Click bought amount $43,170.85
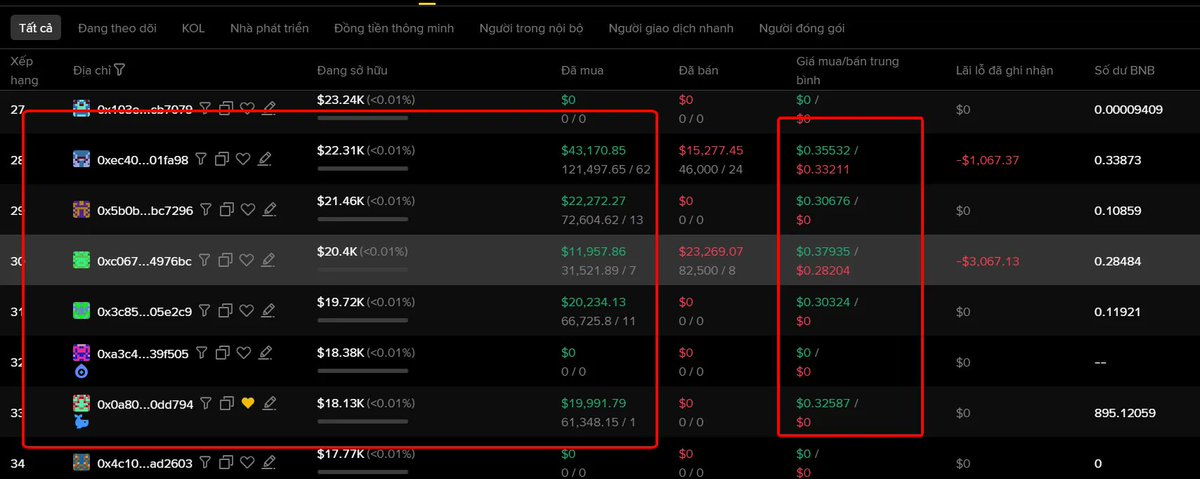 [x=594, y=150]
